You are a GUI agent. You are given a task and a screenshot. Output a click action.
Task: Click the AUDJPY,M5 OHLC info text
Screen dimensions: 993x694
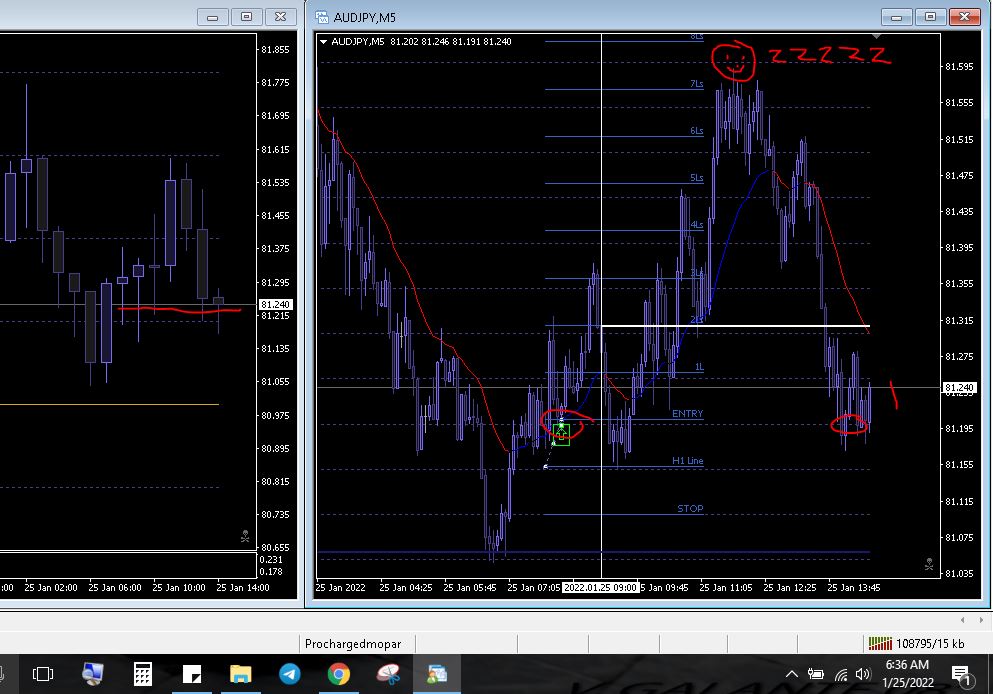pyautogui.click(x=421, y=42)
